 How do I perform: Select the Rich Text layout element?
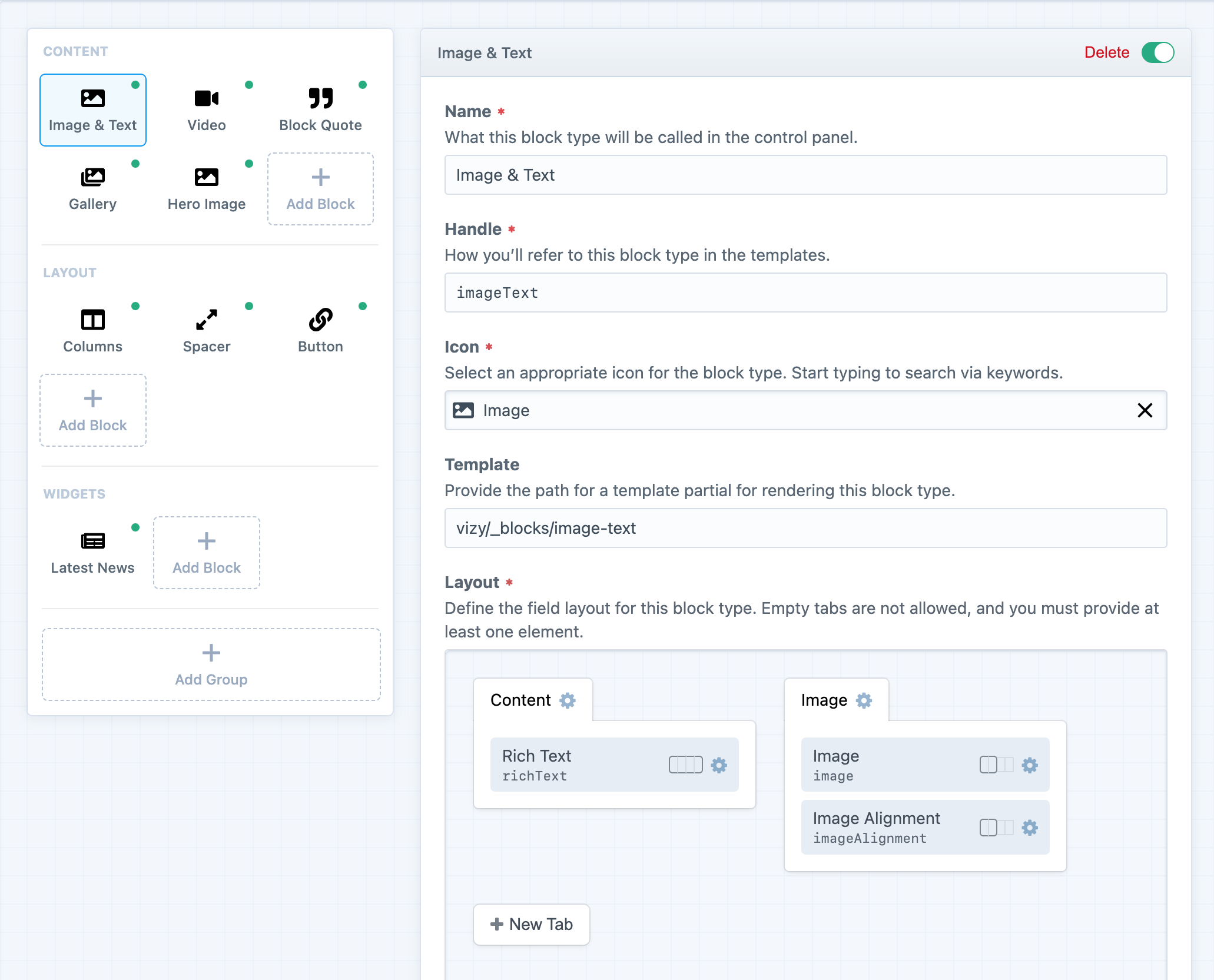tap(614, 765)
